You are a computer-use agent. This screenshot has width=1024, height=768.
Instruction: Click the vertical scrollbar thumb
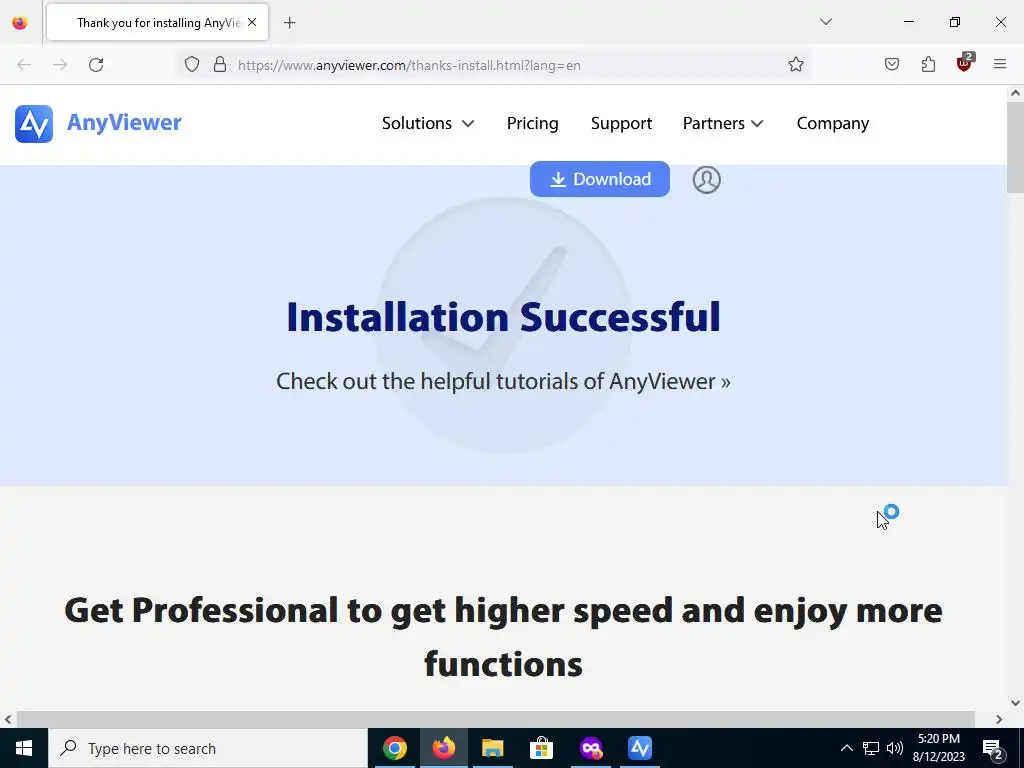click(x=1016, y=147)
